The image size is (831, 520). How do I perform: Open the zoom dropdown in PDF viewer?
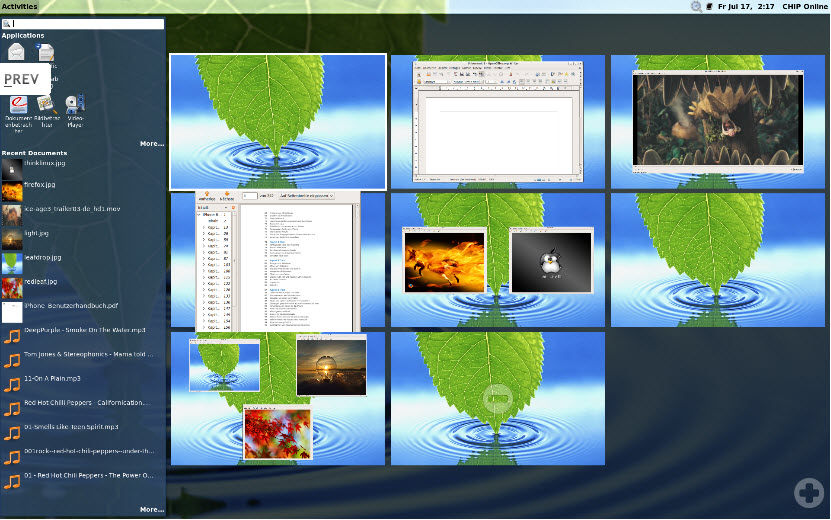tap(307, 196)
